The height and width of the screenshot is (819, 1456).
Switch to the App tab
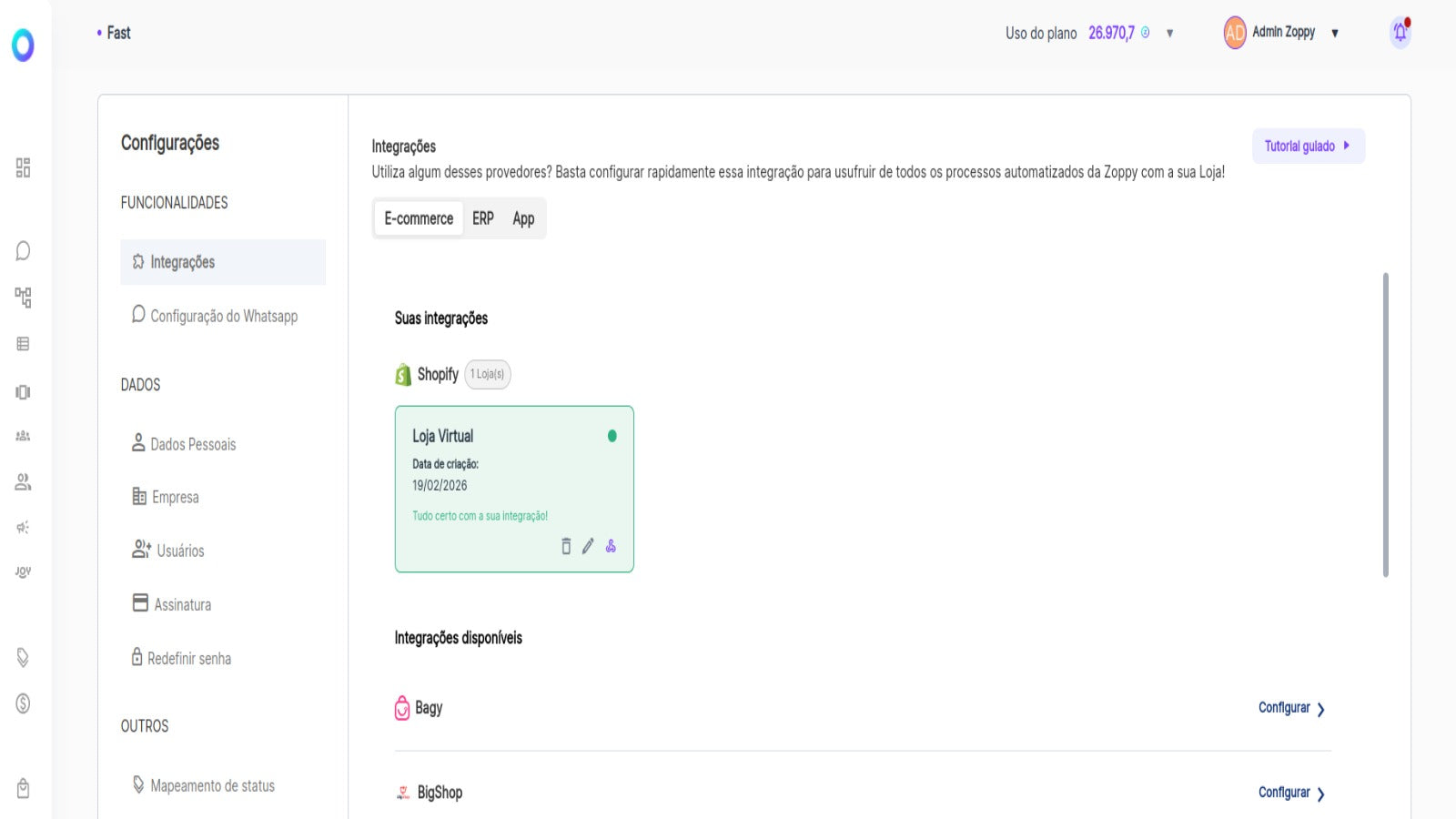(x=523, y=218)
